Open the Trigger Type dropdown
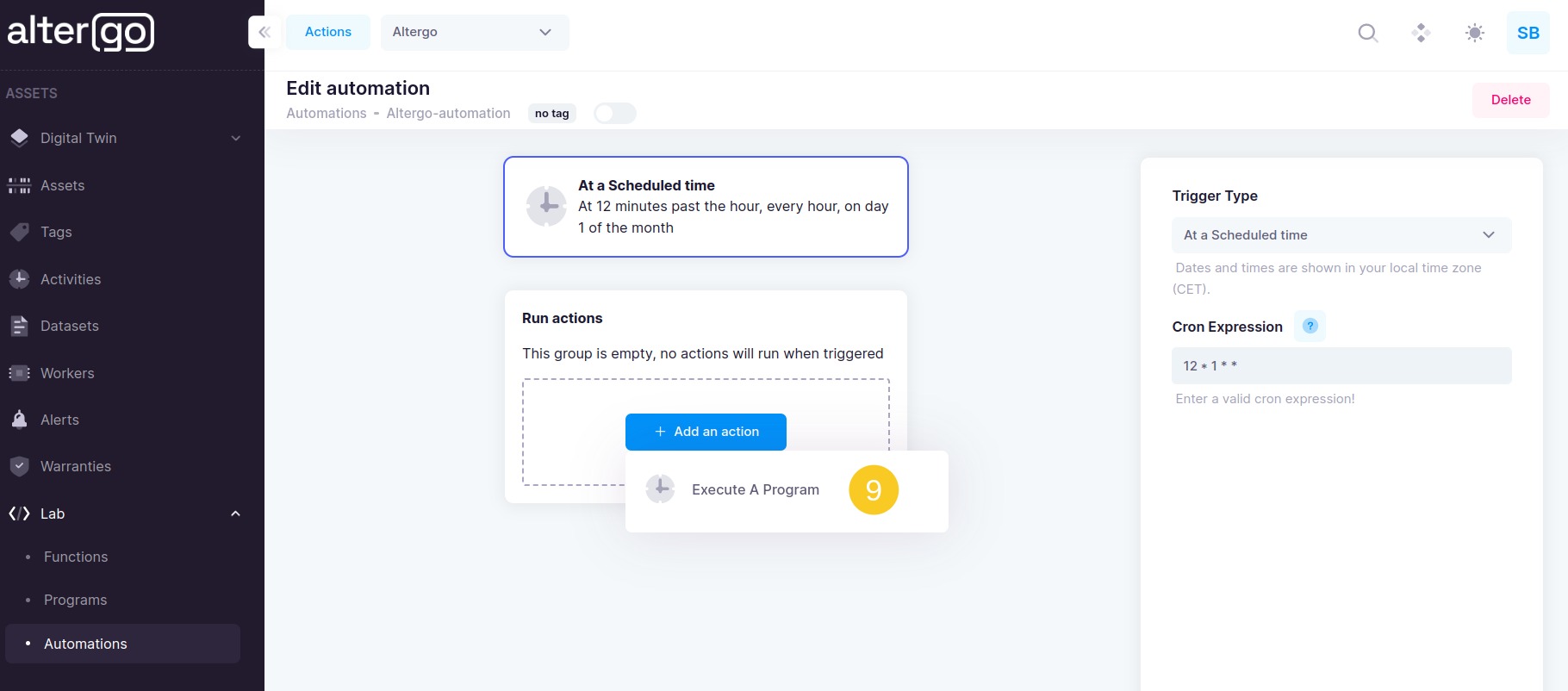 1341,235
